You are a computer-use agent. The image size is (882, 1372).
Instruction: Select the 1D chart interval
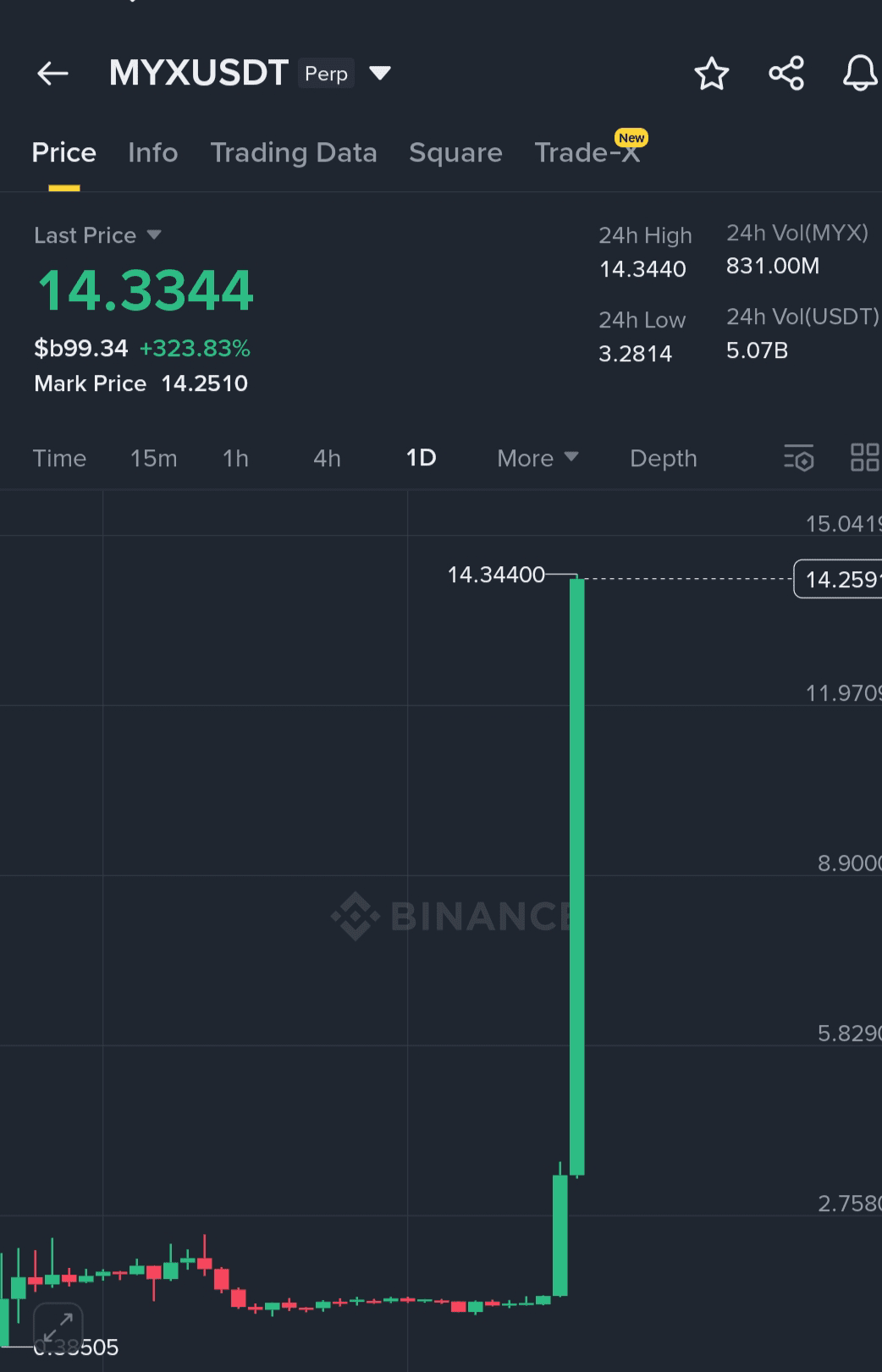[x=421, y=458]
